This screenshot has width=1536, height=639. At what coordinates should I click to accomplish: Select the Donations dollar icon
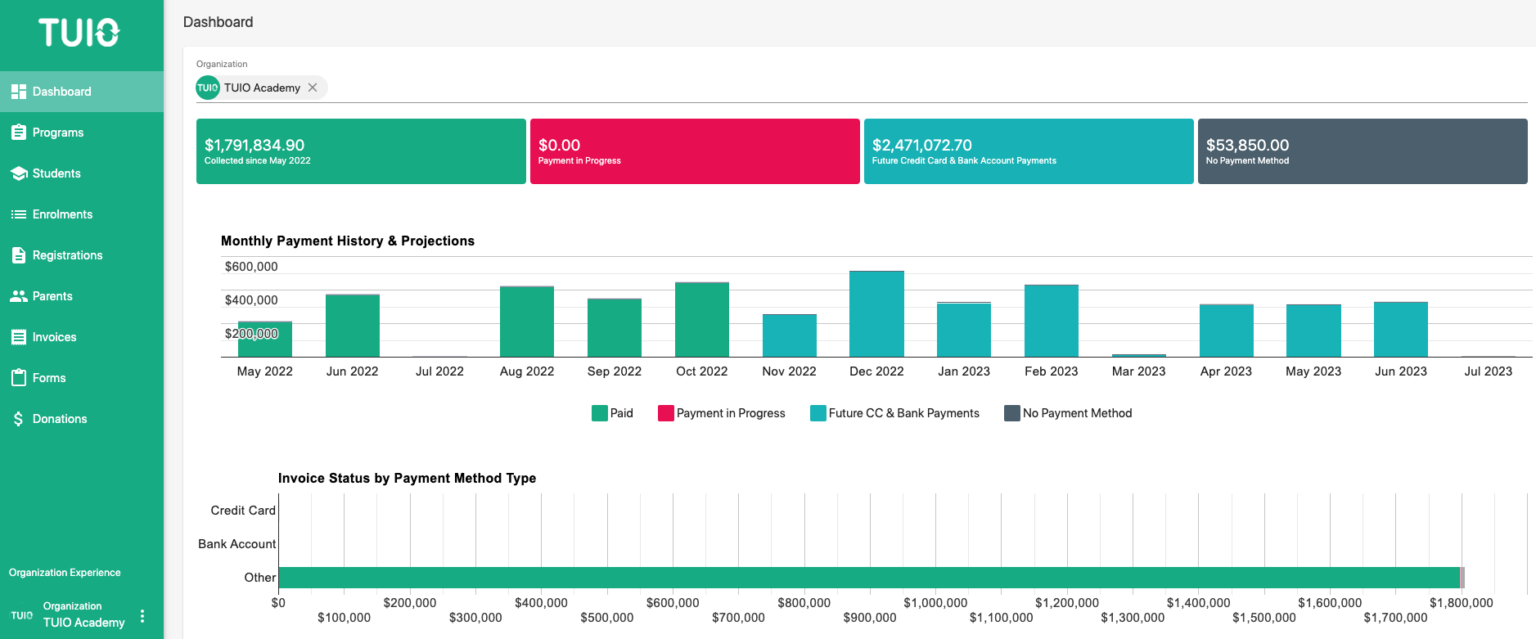click(19, 418)
